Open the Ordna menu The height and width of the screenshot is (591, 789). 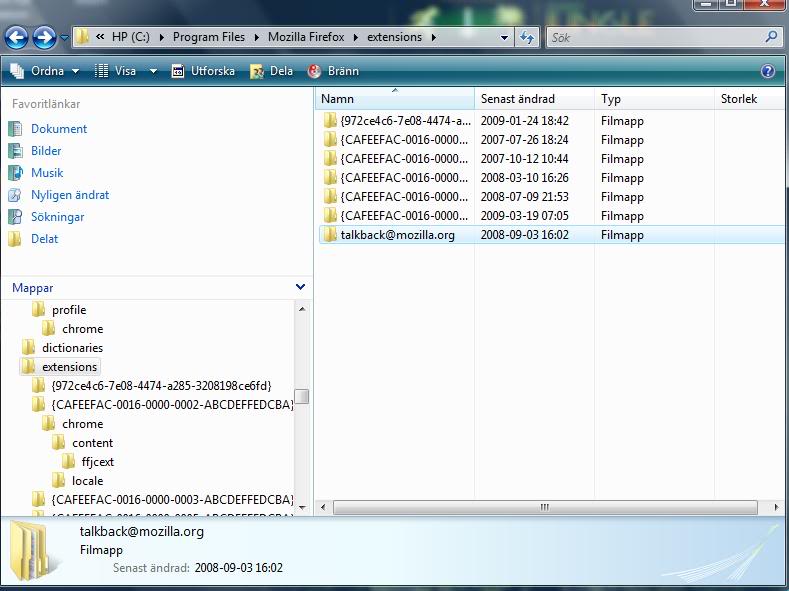[45, 71]
